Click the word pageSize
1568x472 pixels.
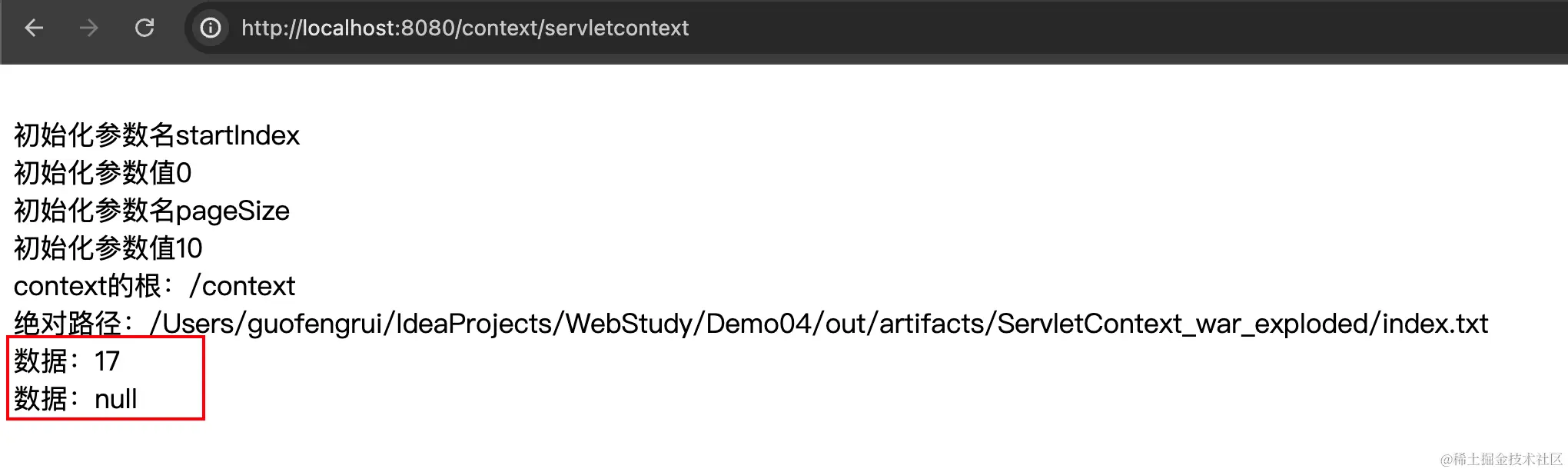[233, 211]
